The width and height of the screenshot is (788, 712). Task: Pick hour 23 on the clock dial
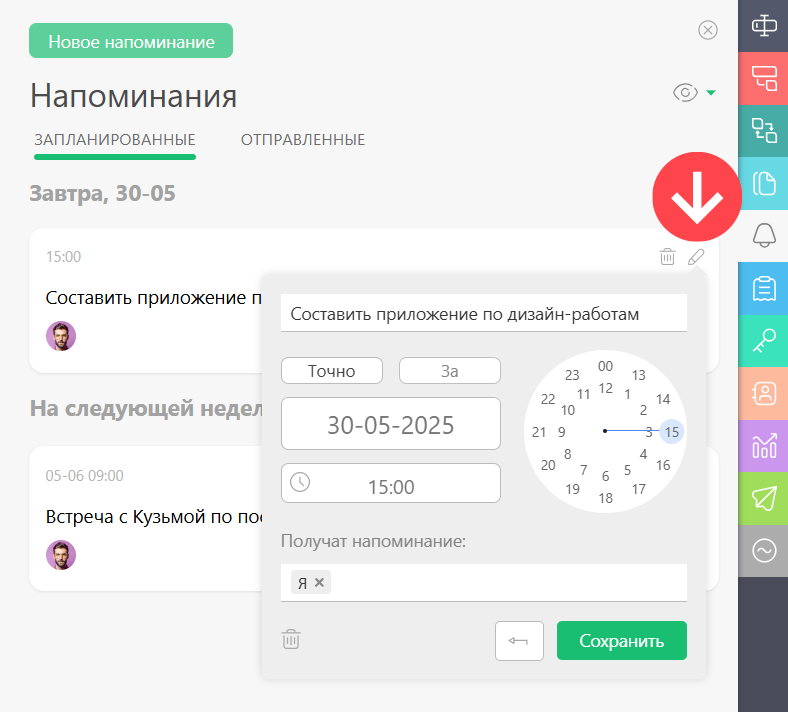point(572,375)
